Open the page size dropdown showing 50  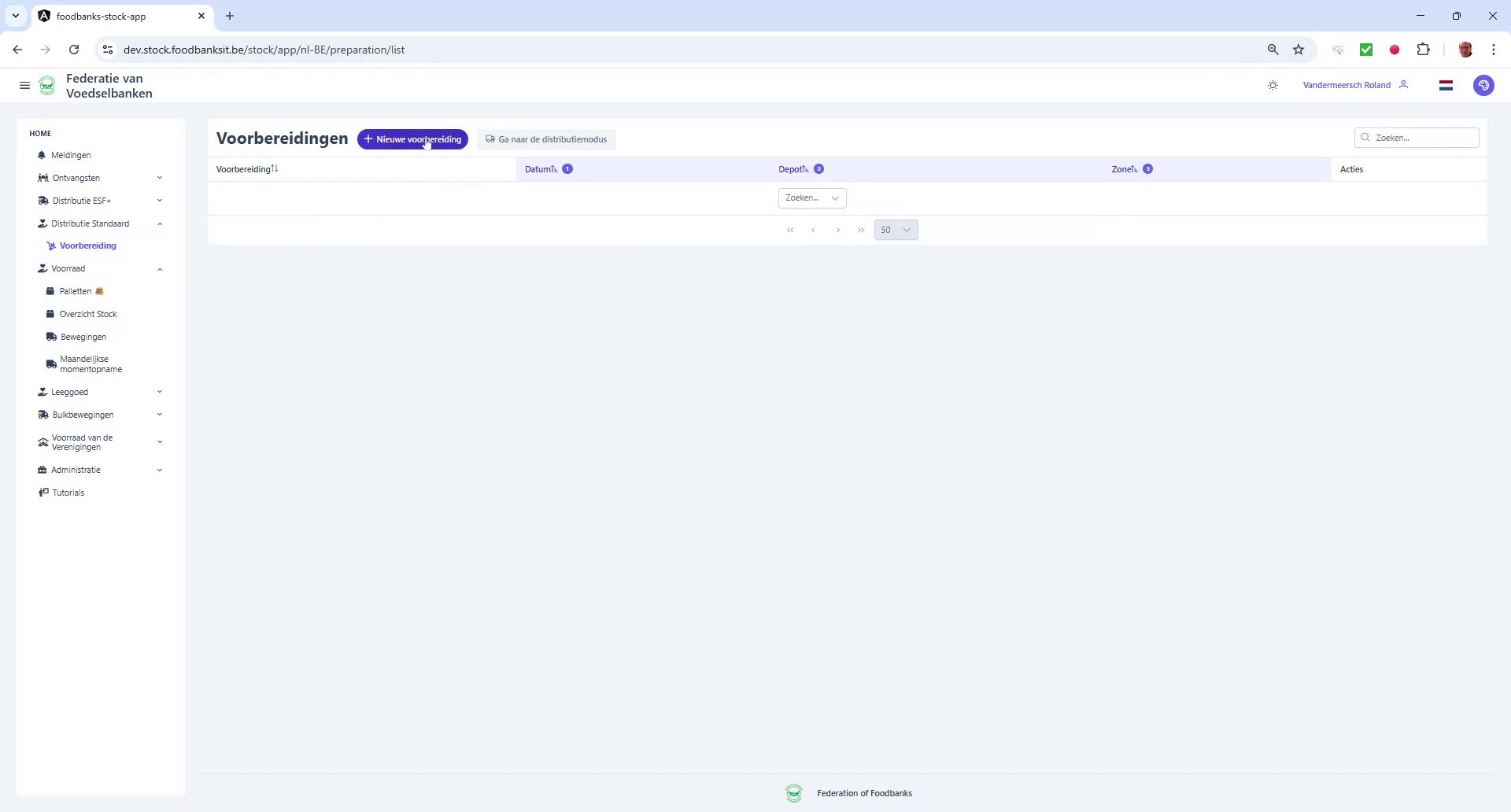[x=896, y=230]
